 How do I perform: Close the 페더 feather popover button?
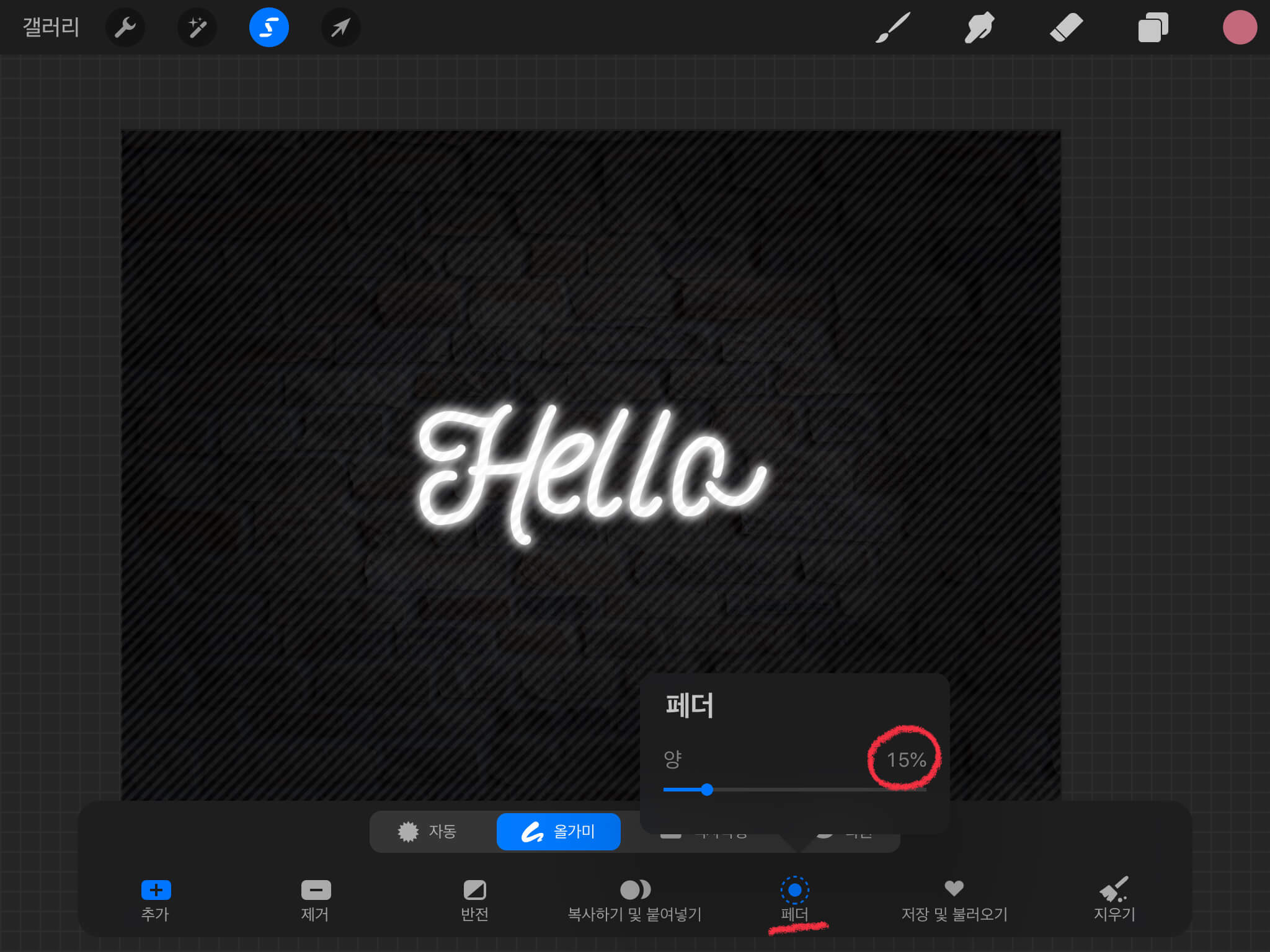794,899
